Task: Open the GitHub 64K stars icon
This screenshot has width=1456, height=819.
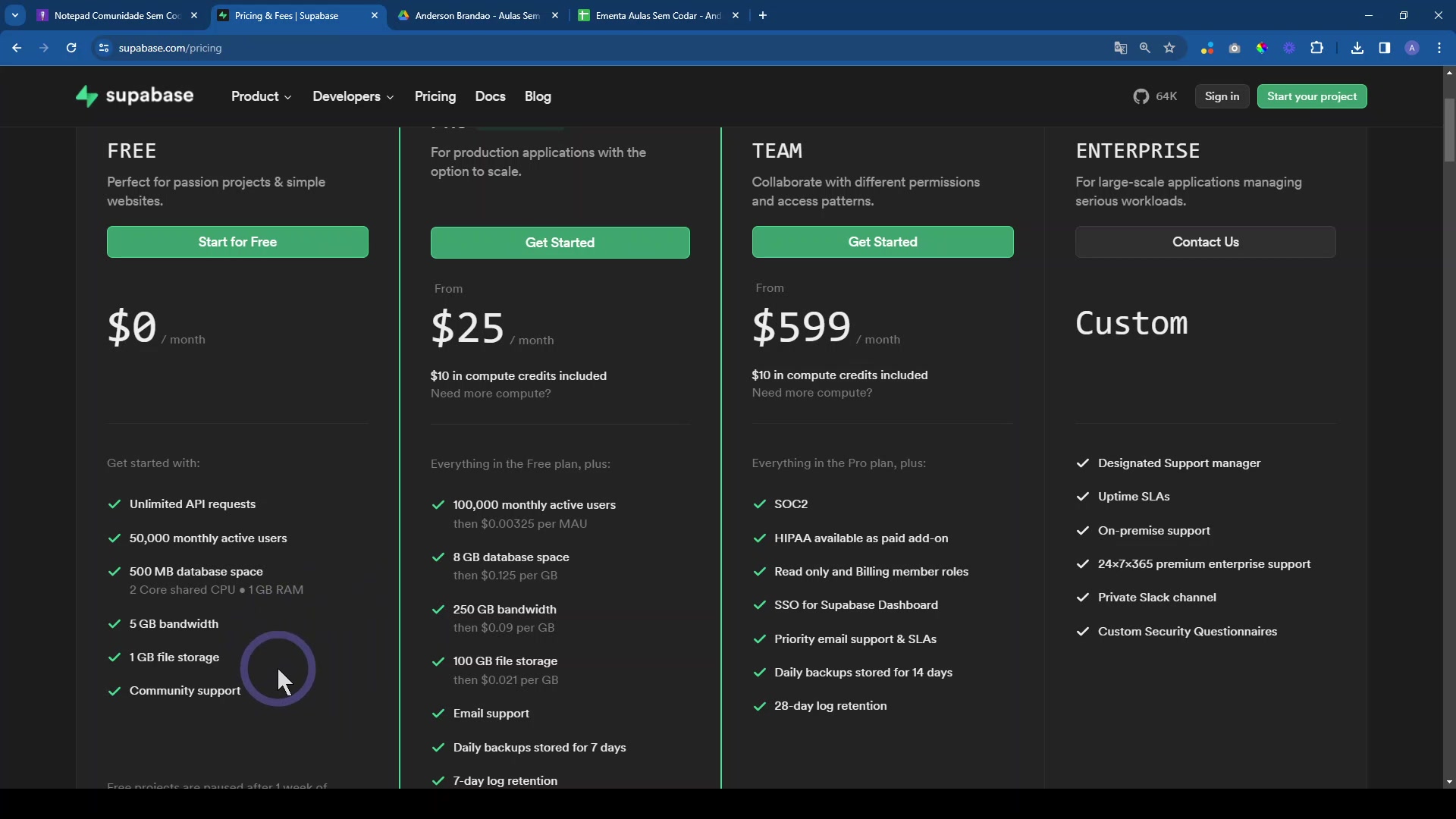Action: point(1141,96)
